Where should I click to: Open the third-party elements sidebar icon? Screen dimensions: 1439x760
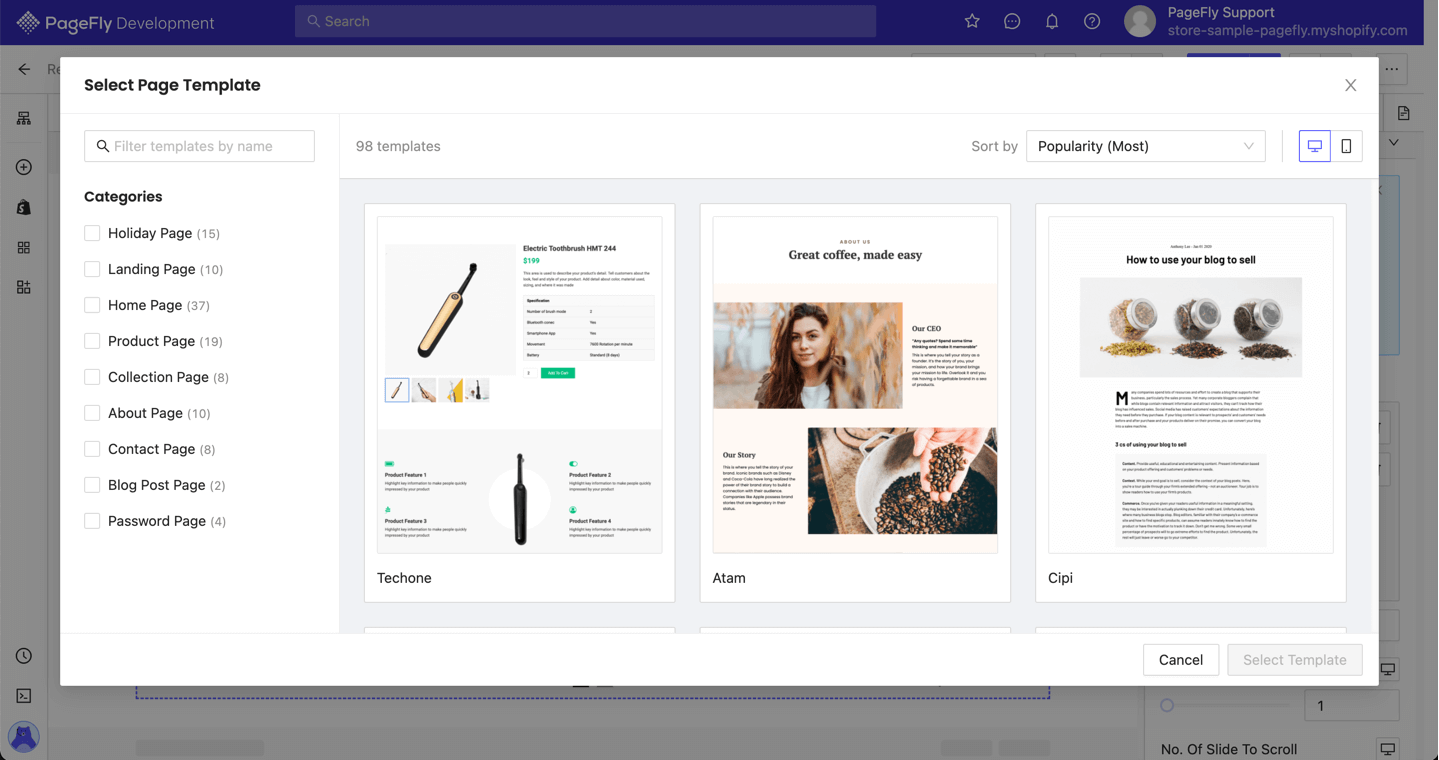click(24, 287)
